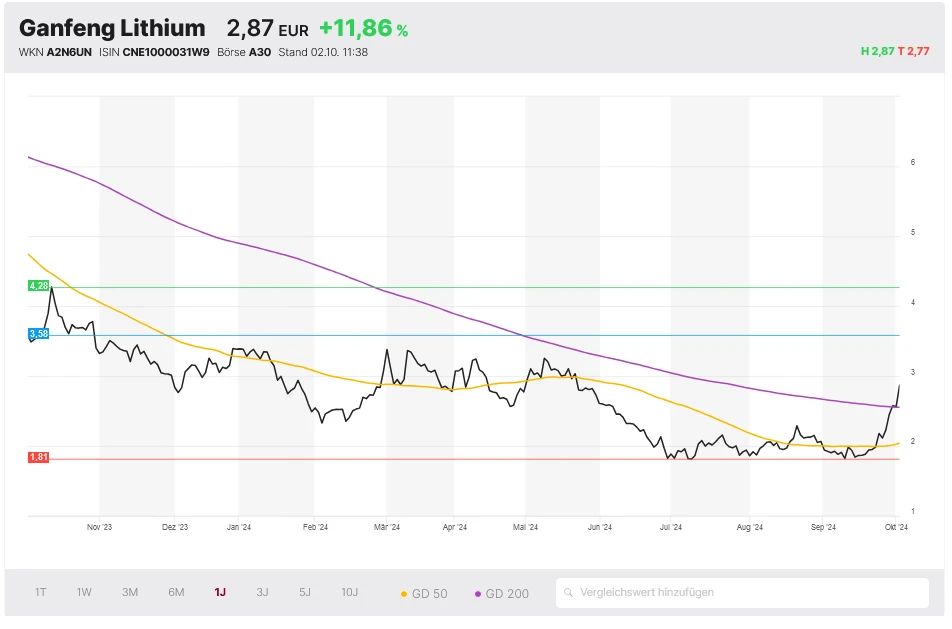Image resolution: width=952 pixels, height=629 pixels.
Task: Show the 3M chart period
Action: click(x=130, y=593)
